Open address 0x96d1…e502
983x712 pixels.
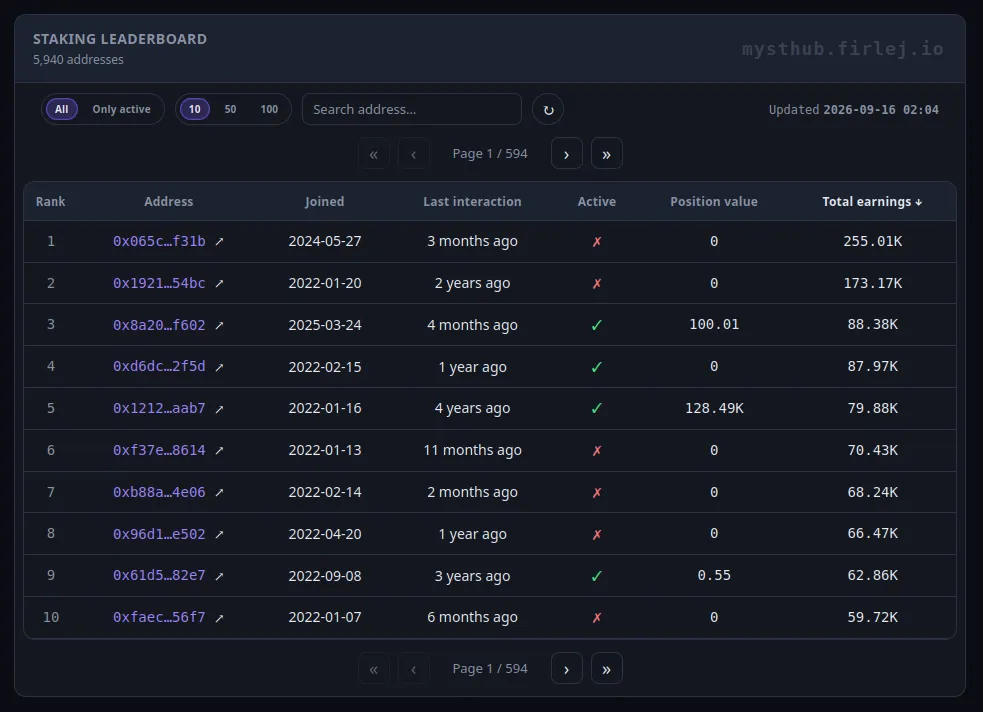159,534
